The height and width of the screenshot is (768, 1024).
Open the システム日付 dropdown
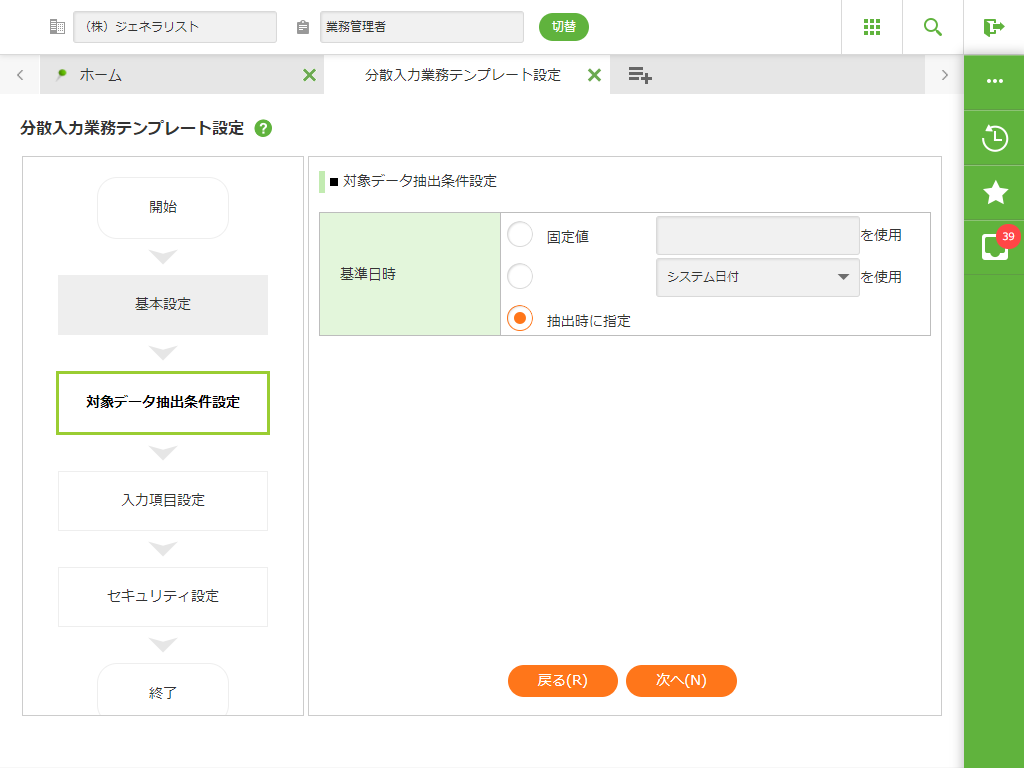point(757,277)
